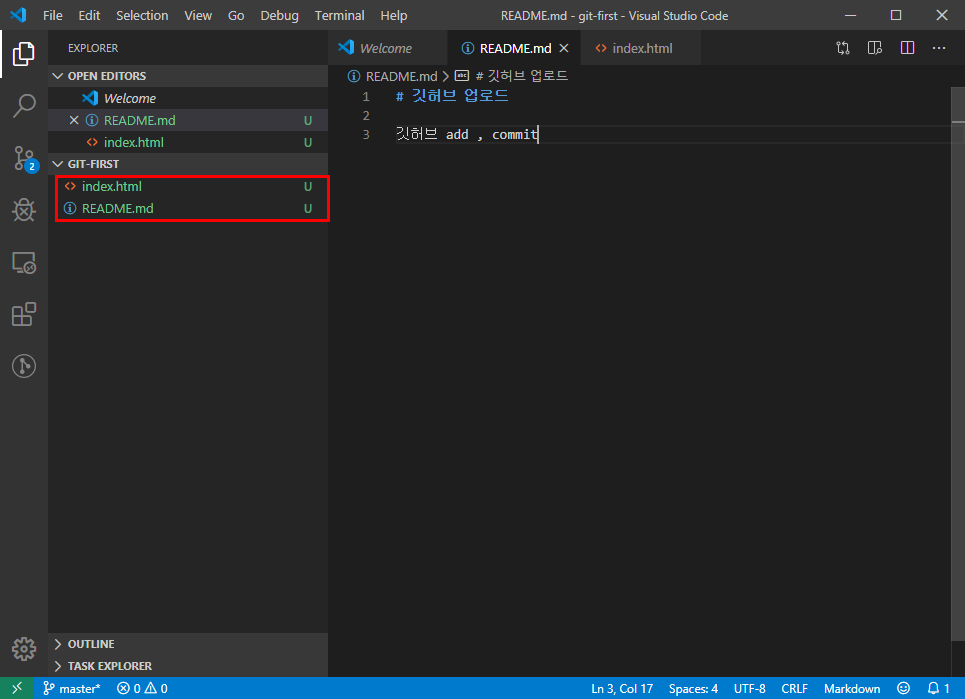Image resolution: width=965 pixels, height=699 pixels.
Task: Switch to the Welcome tab
Action: (x=388, y=48)
